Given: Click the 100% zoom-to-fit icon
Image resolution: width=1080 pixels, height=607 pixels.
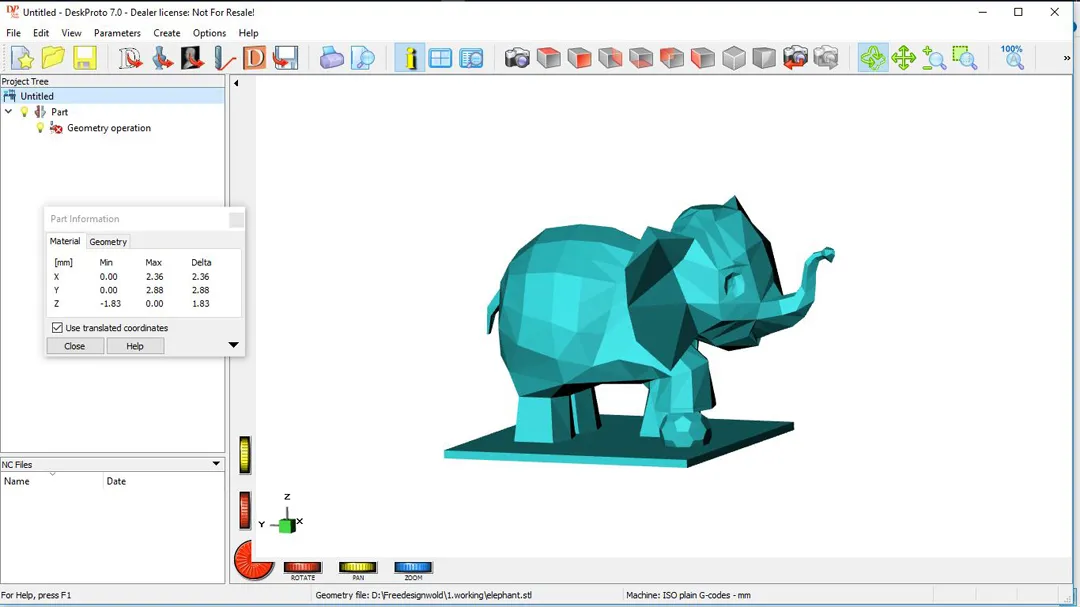Looking at the screenshot, I should [1012, 57].
